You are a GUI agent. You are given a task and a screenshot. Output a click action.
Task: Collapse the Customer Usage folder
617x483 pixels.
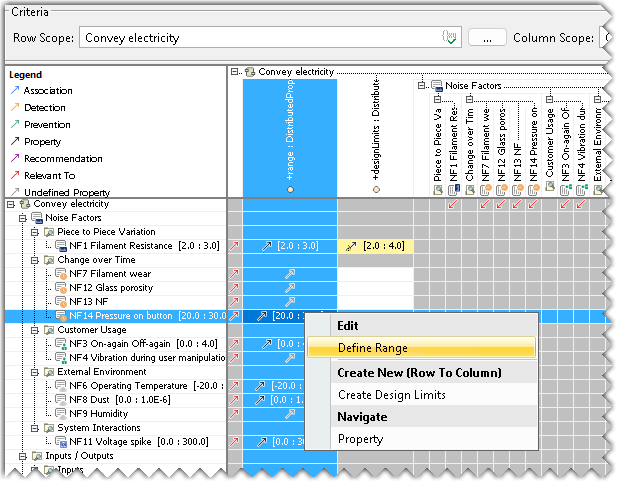(x=35, y=330)
